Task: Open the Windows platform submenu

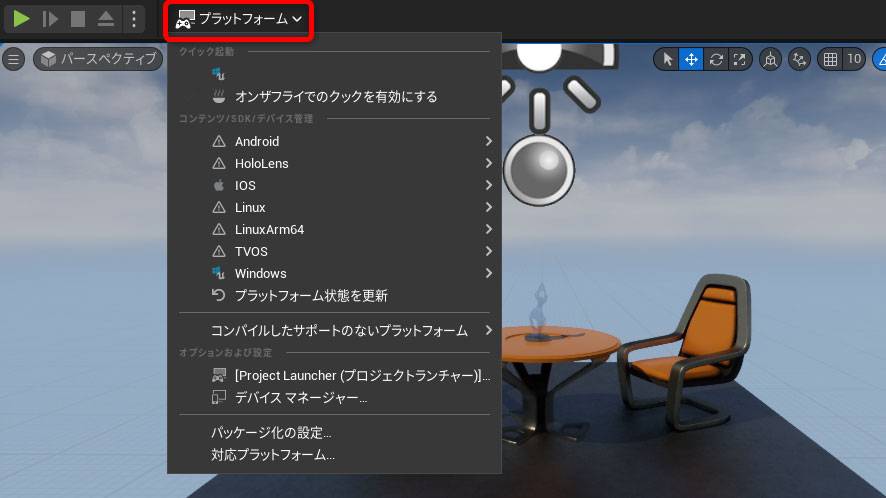Action: [x=335, y=274]
